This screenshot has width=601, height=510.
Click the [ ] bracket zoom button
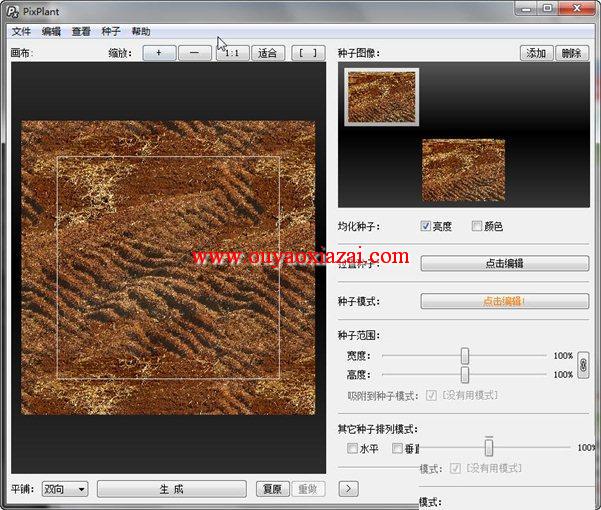[x=308, y=53]
